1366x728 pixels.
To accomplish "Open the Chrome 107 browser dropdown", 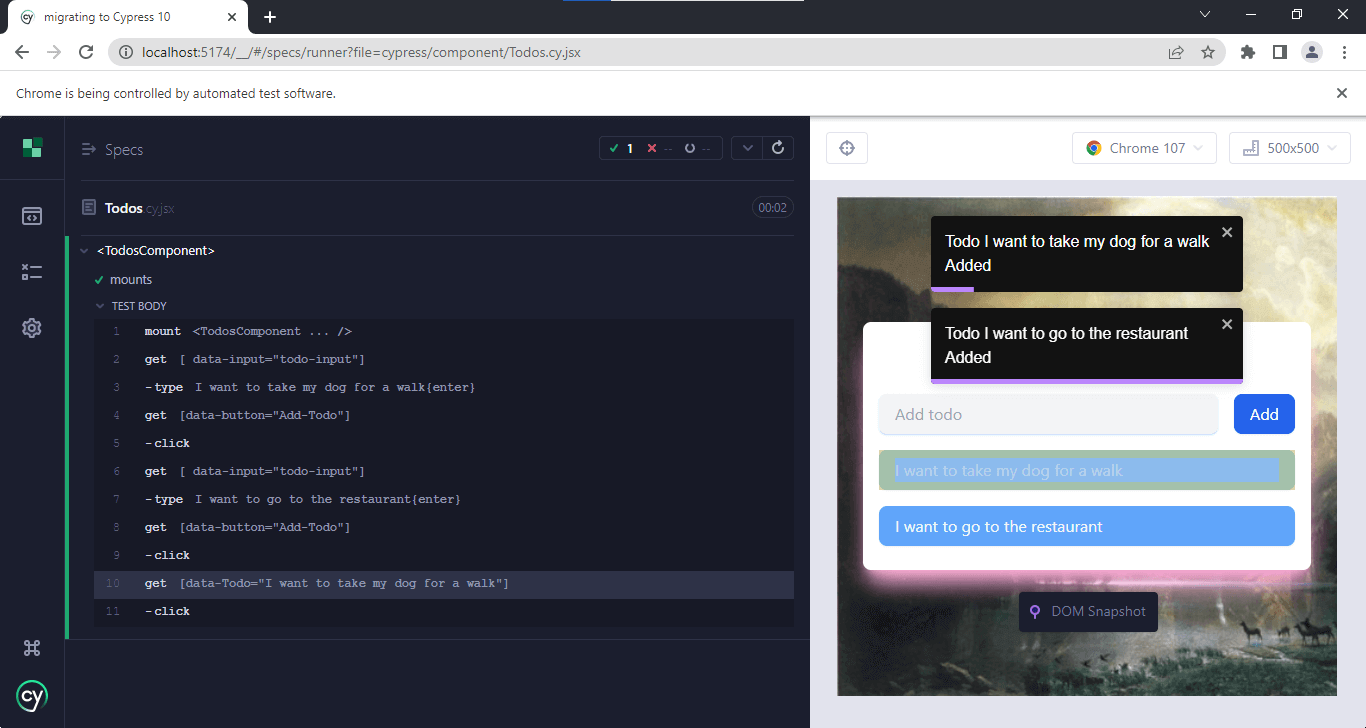I will pos(1144,147).
